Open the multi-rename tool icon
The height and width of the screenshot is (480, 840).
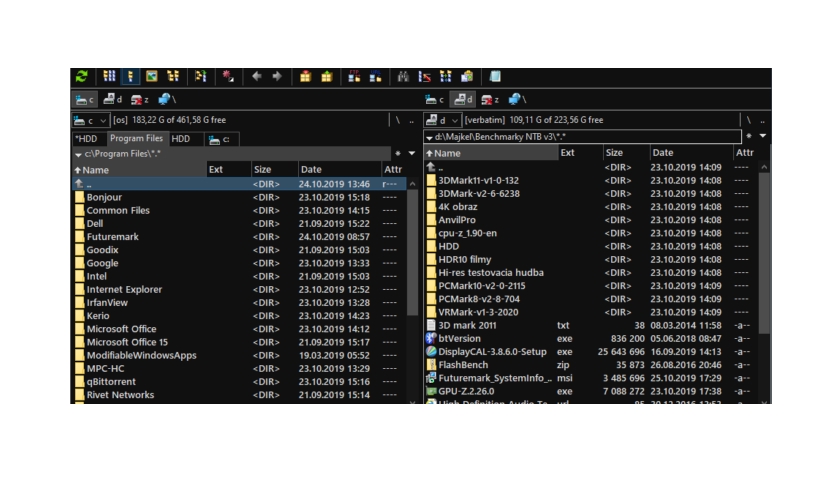click(x=425, y=77)
